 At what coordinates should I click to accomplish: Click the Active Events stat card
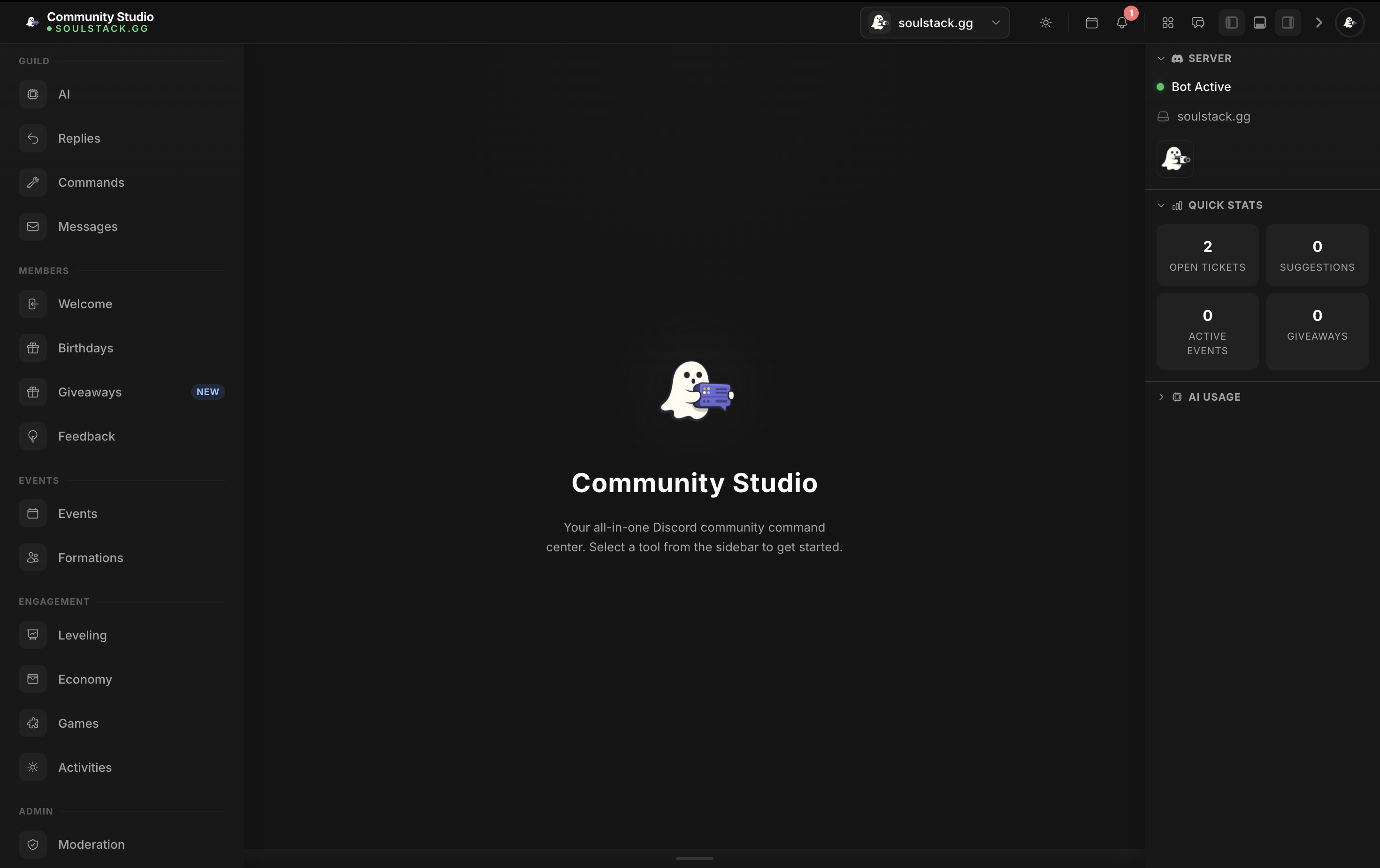1207,332
